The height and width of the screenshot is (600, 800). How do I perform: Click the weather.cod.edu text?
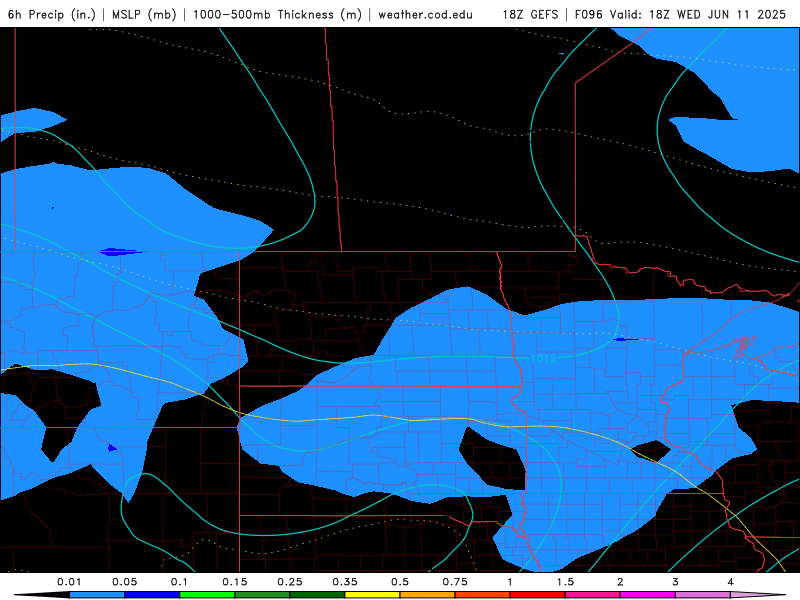point(425,14)
